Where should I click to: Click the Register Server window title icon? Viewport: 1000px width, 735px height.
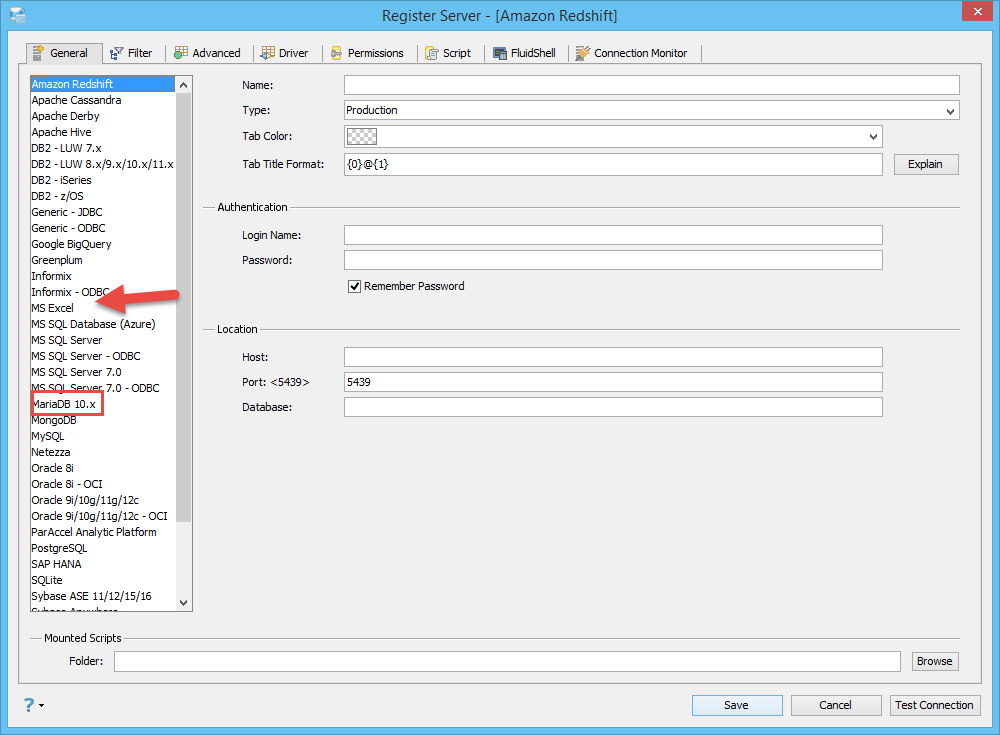18,15
